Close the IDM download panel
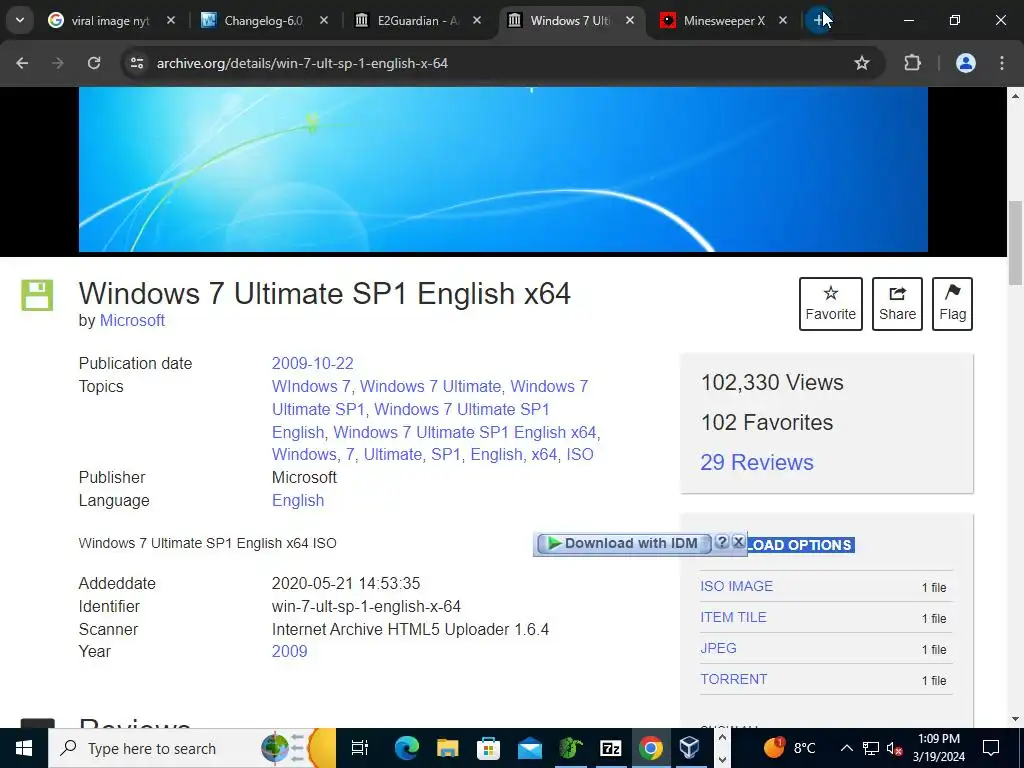 point(739,542)
